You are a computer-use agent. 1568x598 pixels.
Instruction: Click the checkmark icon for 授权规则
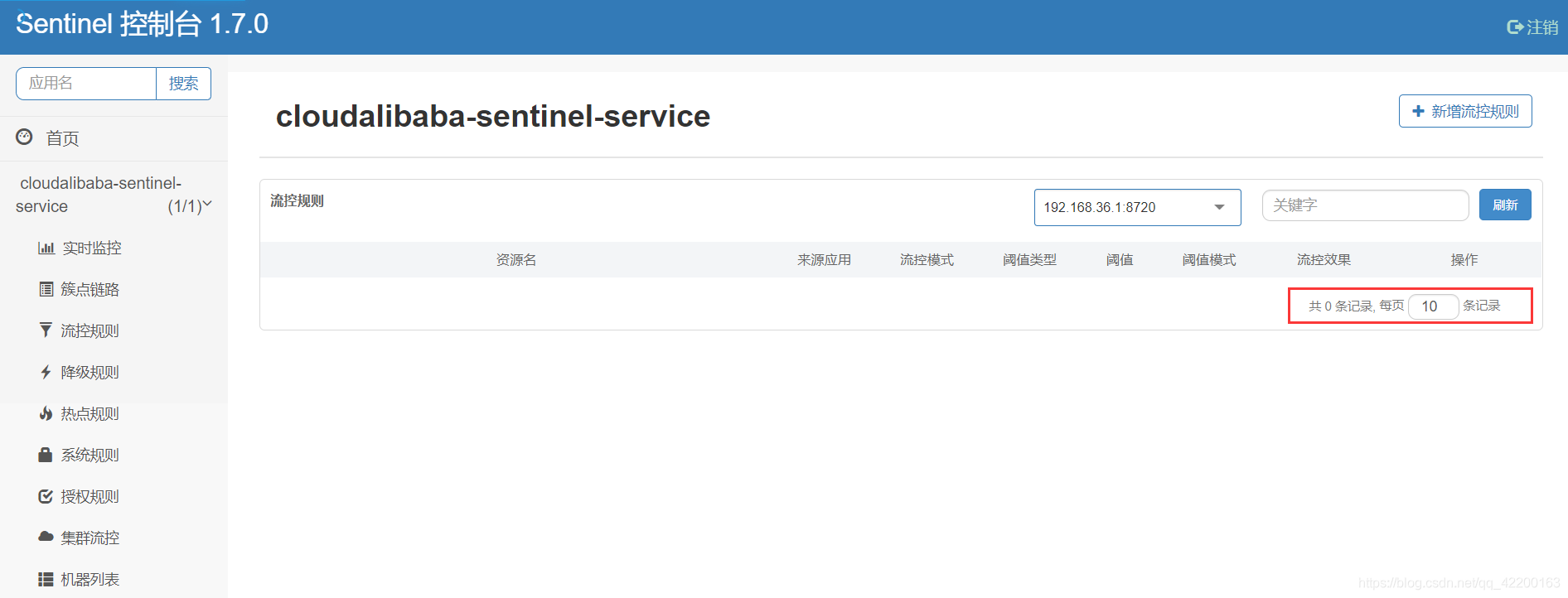coord(46,496)
